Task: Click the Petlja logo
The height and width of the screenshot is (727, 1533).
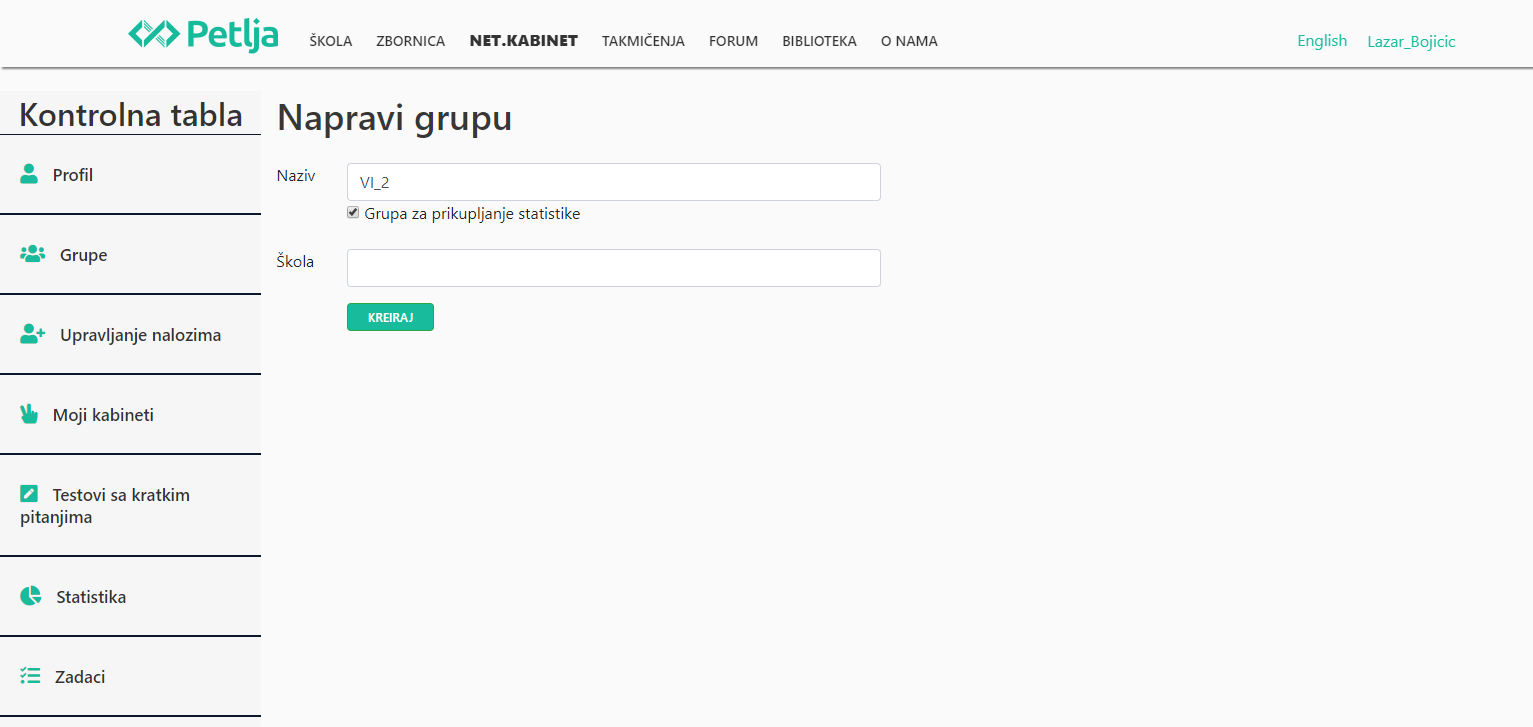Action: click(x=203, y=35)
